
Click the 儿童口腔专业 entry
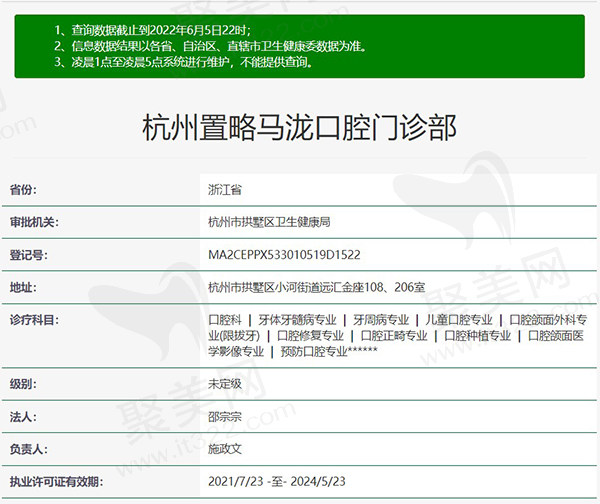pyautogui.click(x=459, y=320)
